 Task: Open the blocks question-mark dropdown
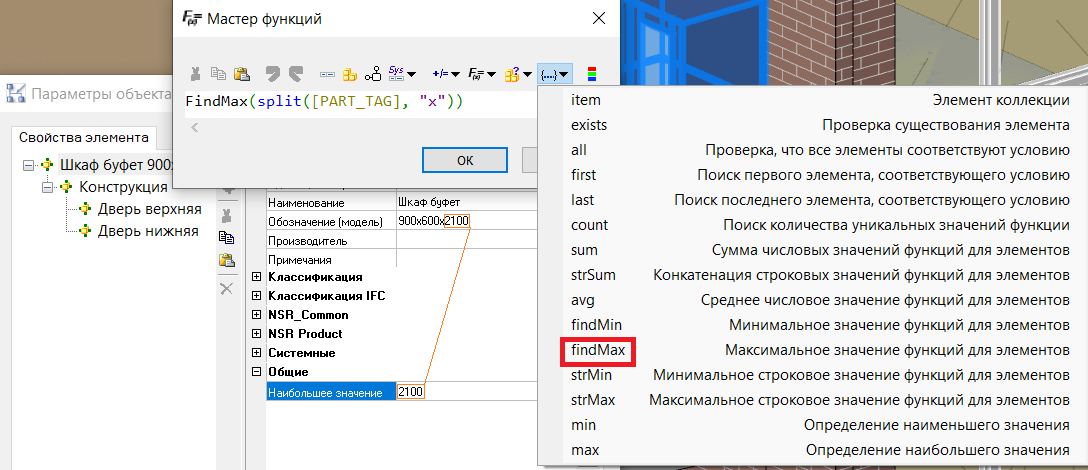pyautogui.click(x=518, y=74)
